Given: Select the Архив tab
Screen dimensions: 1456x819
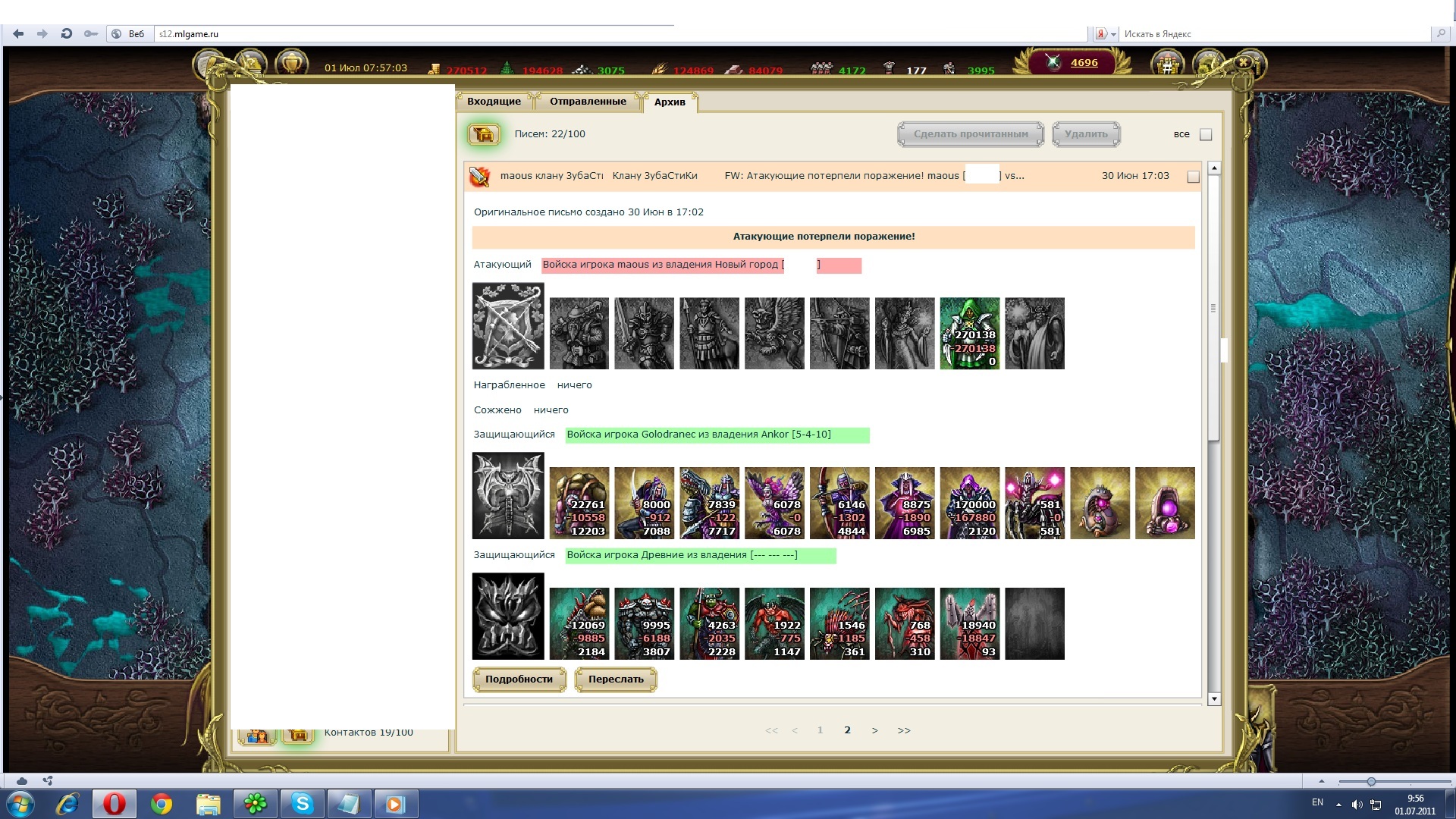Looking at the screenshot, I should (x=670, y=102).
